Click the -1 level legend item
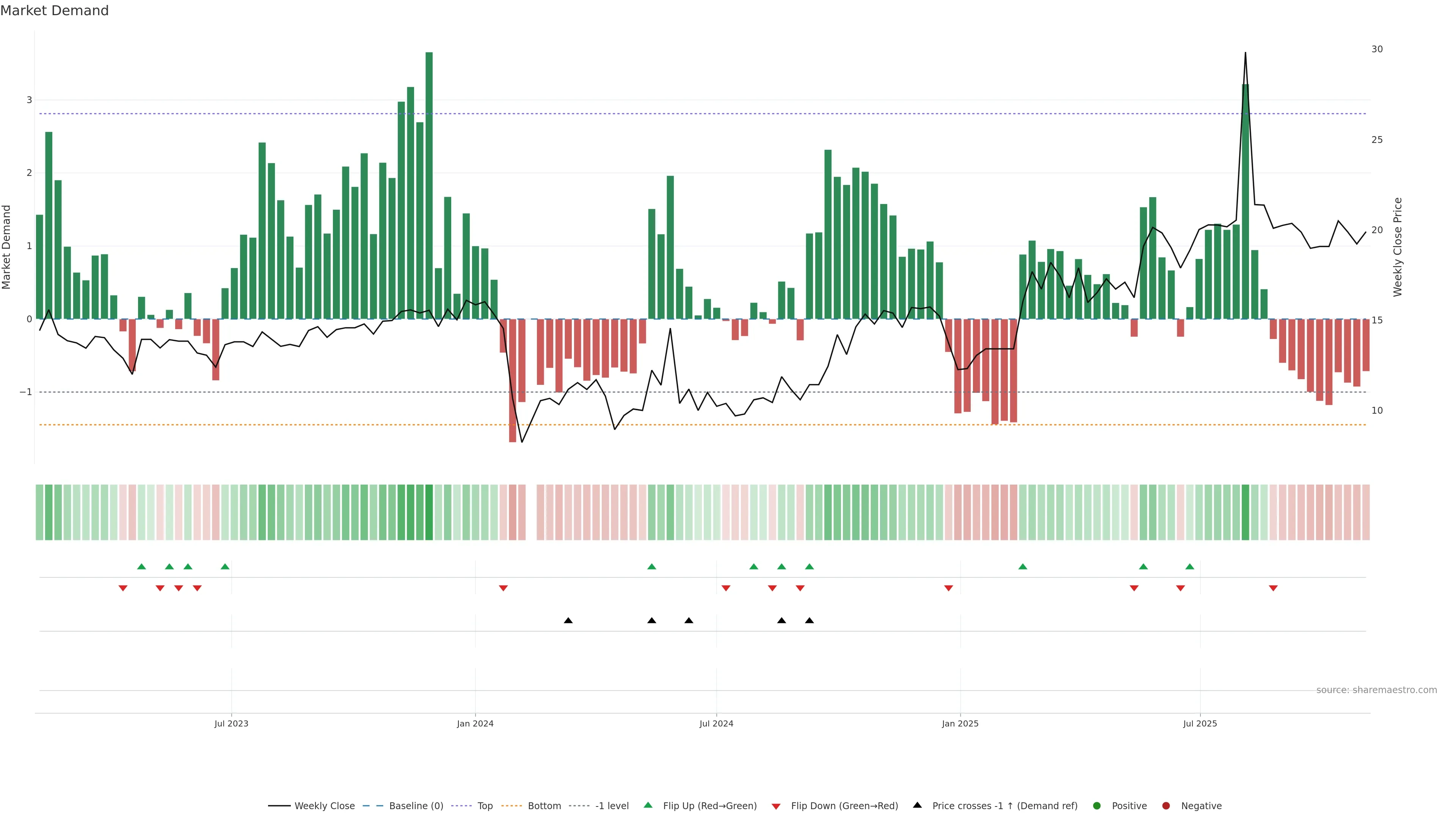1456x819 pixels. pos(612,805)
